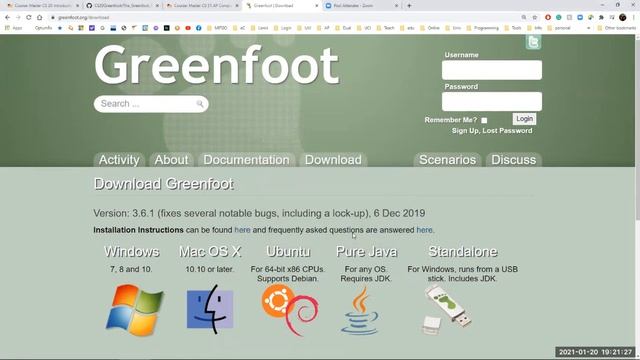The image size is (640, 360).
Task: Click the Windows logo download icon
Action: (135, 310)
